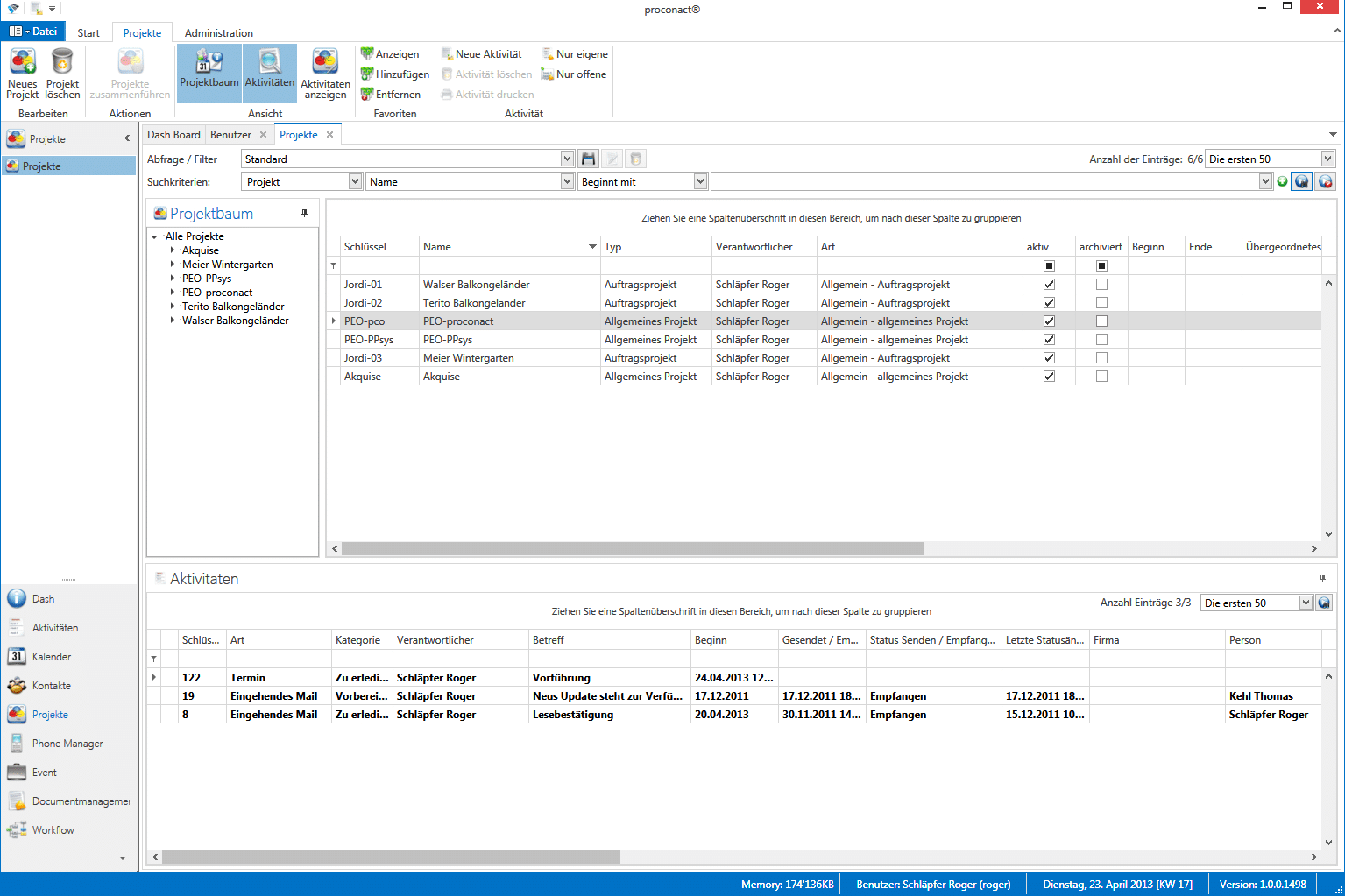Toggle aktiv checkbox for PEO-PPsys row
Image resolution: width=1345 pixels, height=896 pixels.
click(x=1049, y=340)
